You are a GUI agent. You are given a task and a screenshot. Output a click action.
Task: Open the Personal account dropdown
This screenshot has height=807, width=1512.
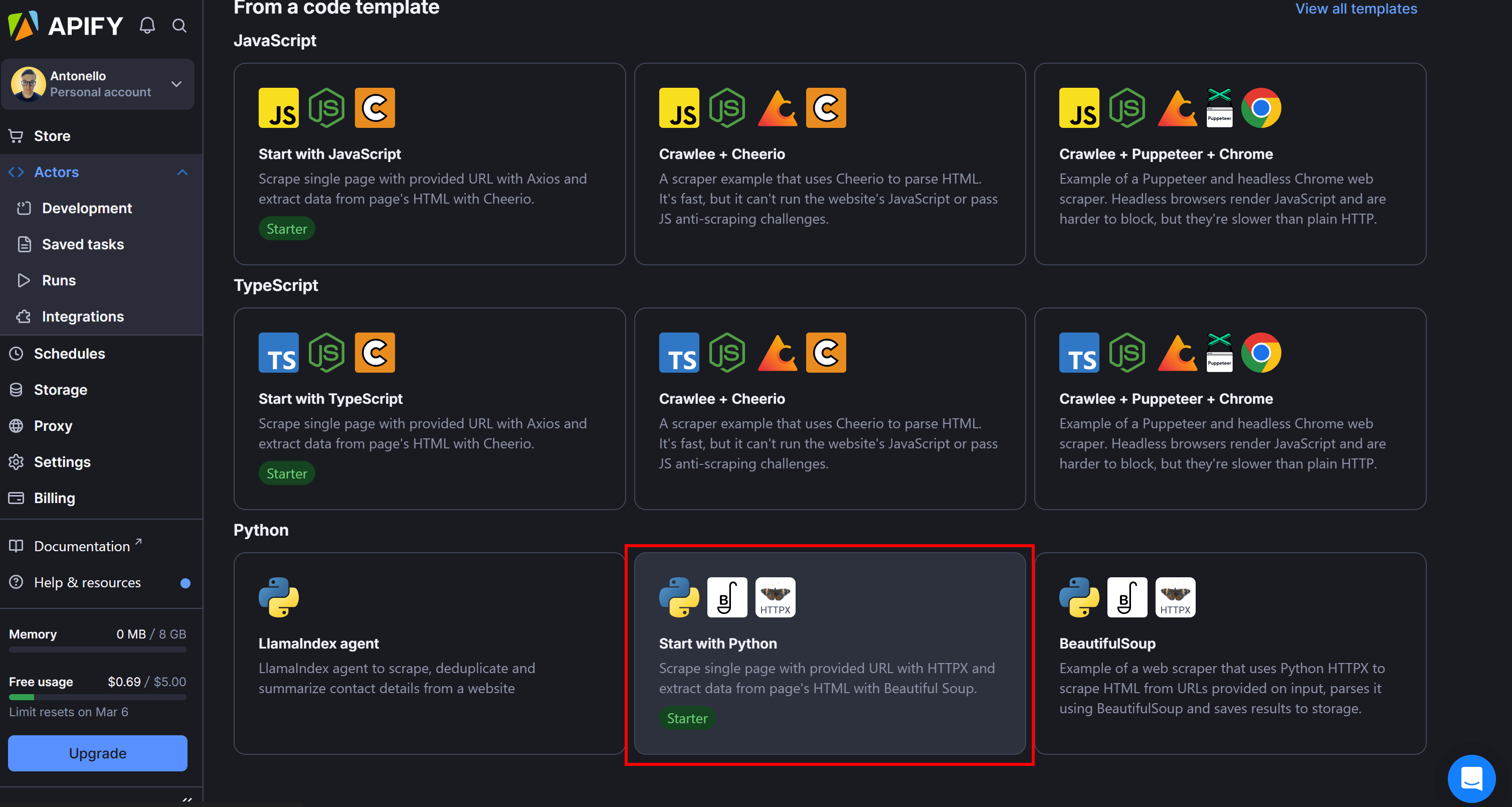tap(175, 84)
